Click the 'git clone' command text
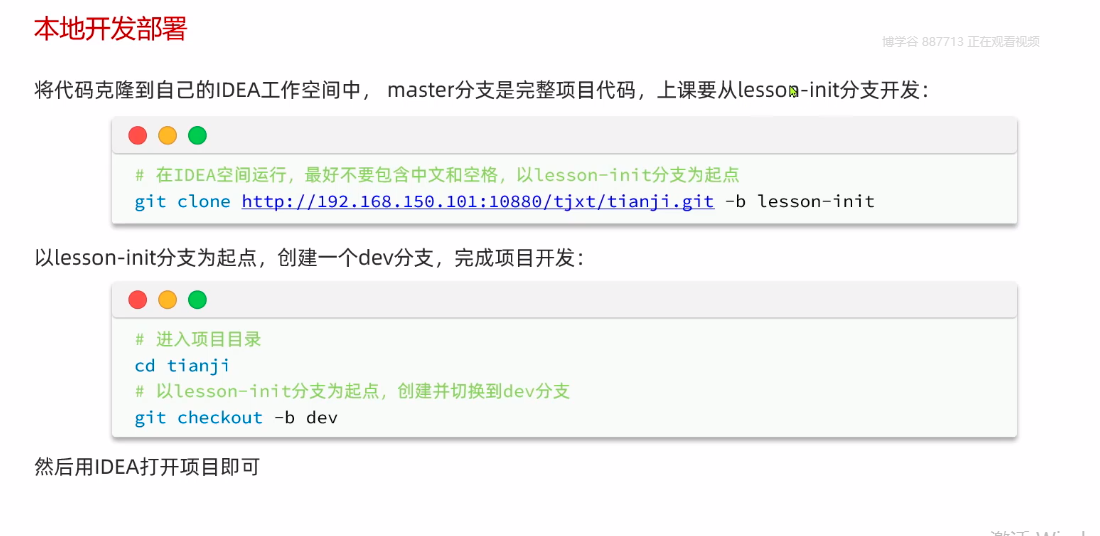Viewport: 1100px width, 536px height. click(x=182, y=201)
